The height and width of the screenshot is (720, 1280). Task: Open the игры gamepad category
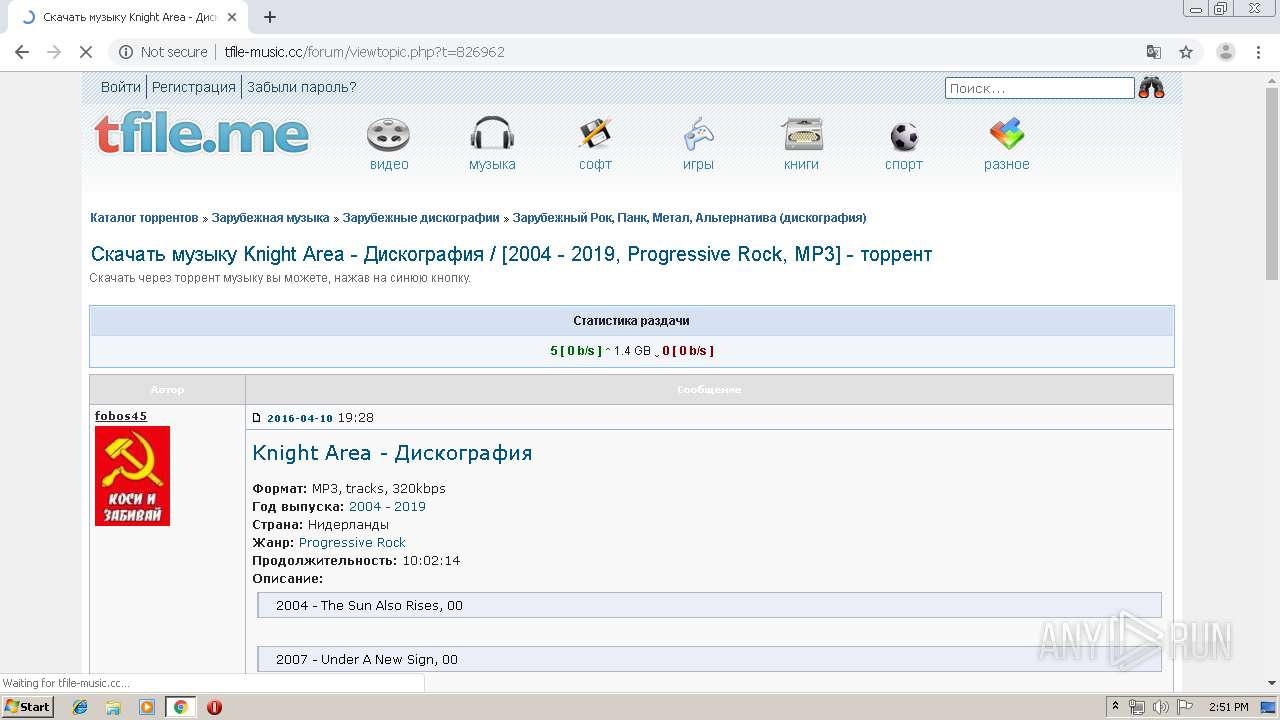click(x=698, y=135)
